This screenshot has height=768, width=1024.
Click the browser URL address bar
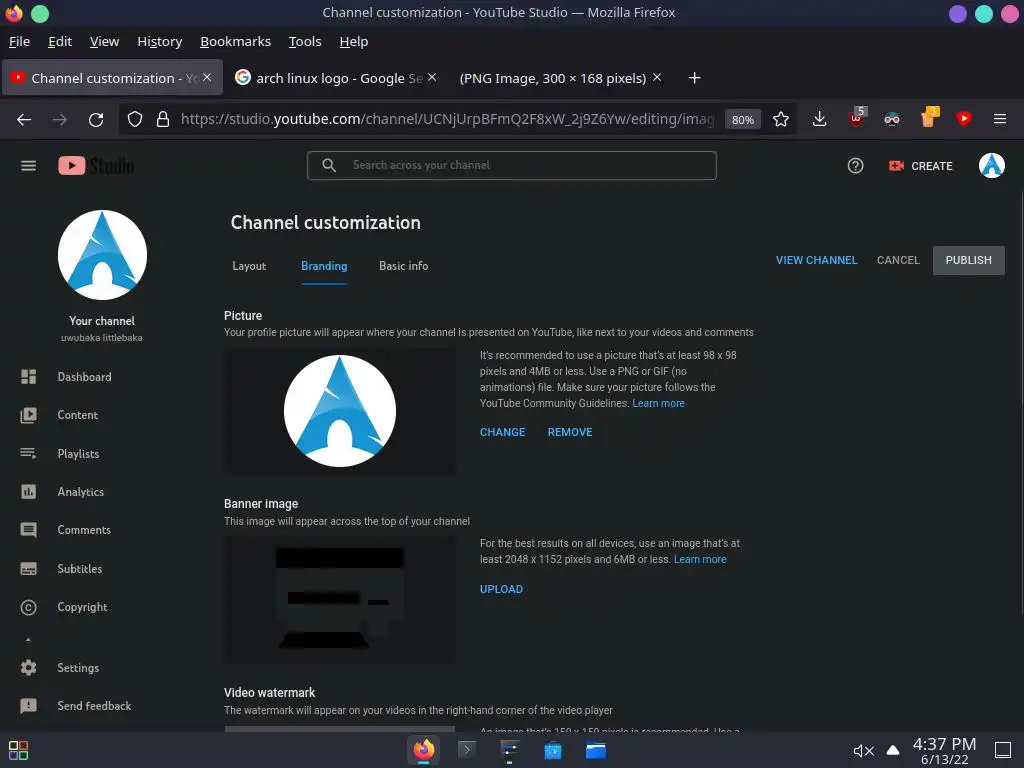pos(447,120)
